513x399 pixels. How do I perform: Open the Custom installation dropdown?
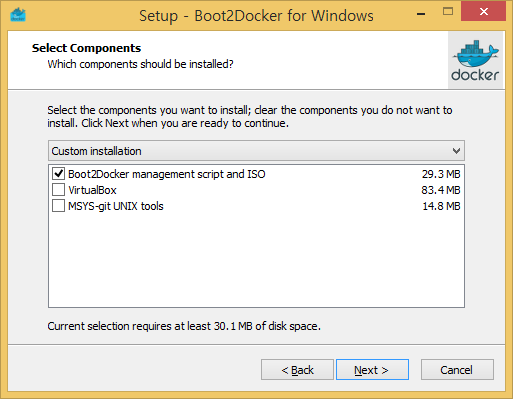[256, 151]
